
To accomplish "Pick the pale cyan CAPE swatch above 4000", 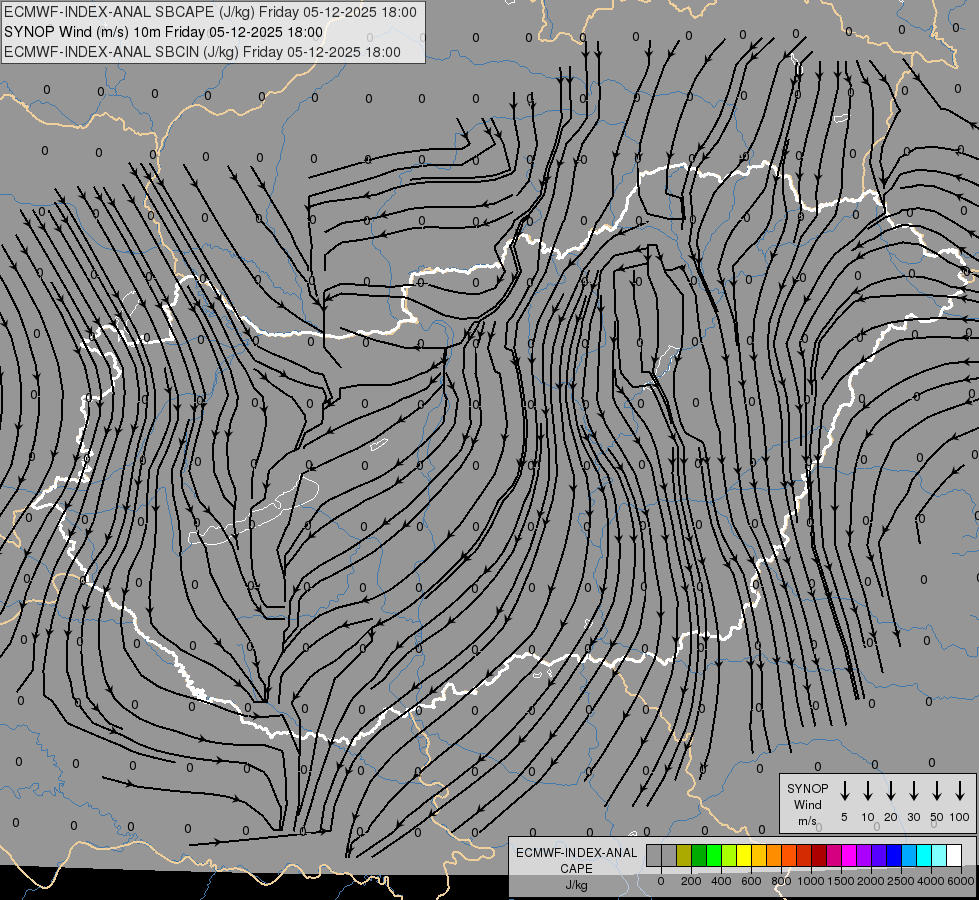I will click(938, 855).
